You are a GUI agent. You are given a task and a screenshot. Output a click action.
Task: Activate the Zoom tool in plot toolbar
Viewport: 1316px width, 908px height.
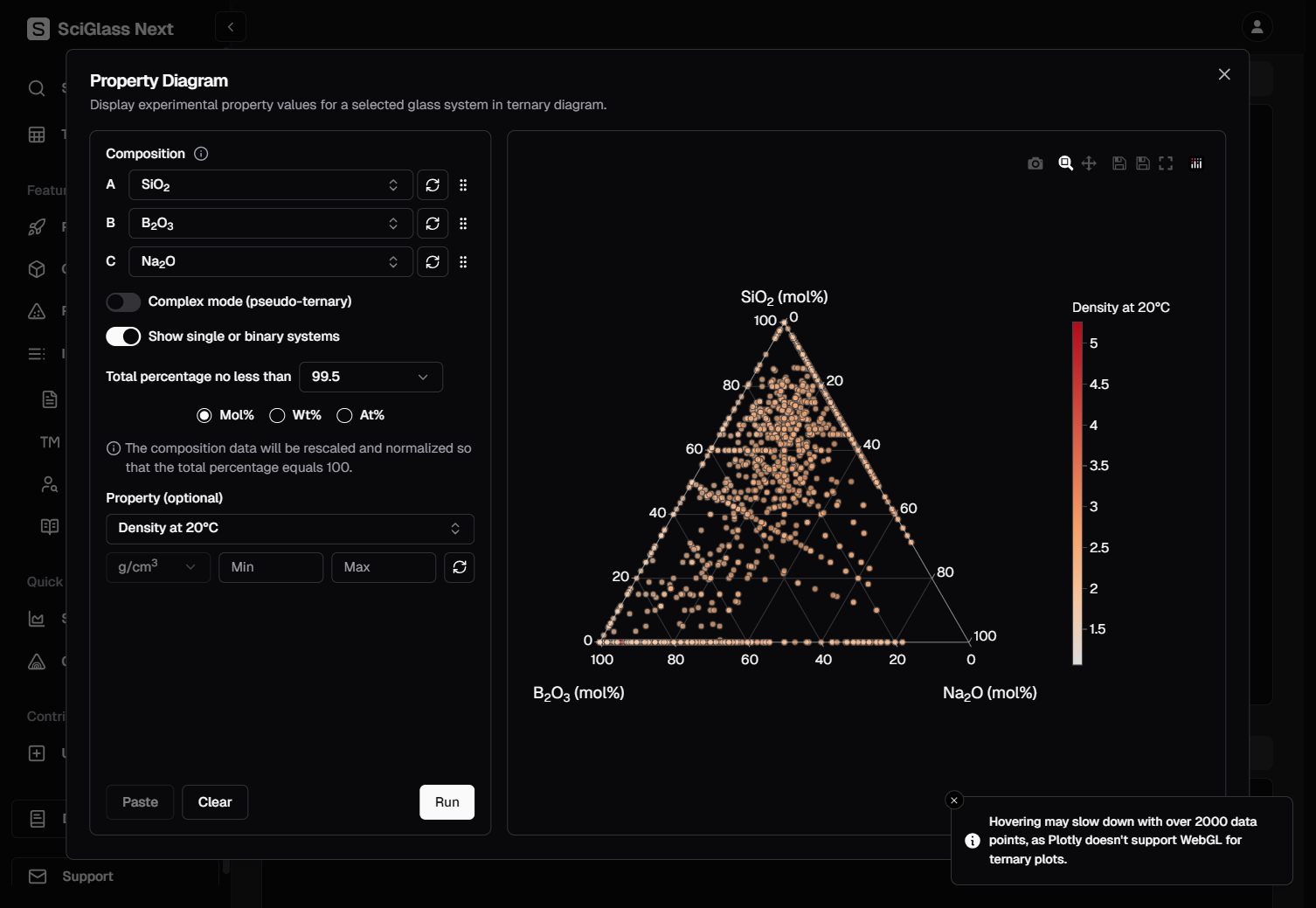click(x=1065, y=163)
